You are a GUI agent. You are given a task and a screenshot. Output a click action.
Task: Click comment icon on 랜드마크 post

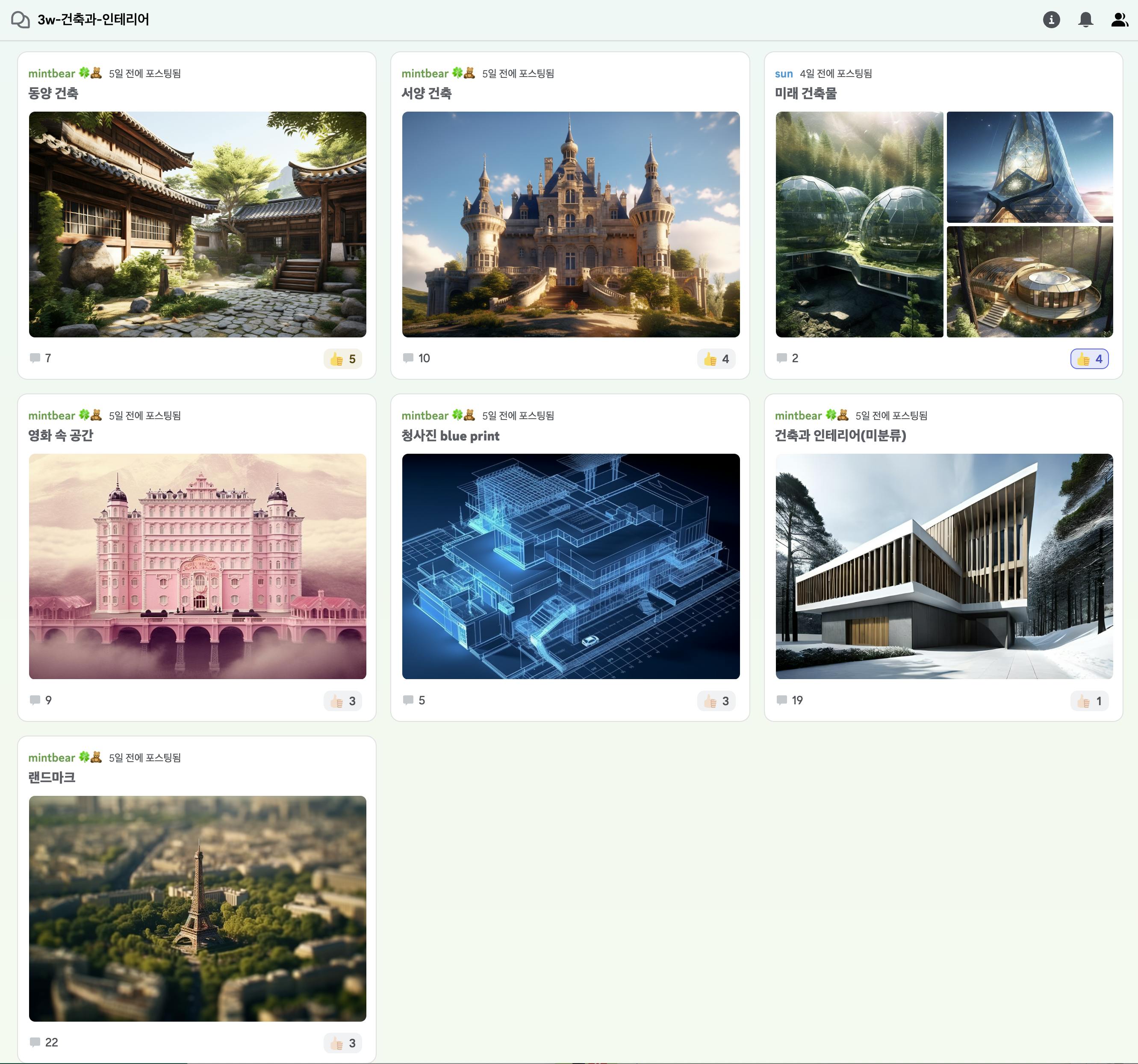35,1042
